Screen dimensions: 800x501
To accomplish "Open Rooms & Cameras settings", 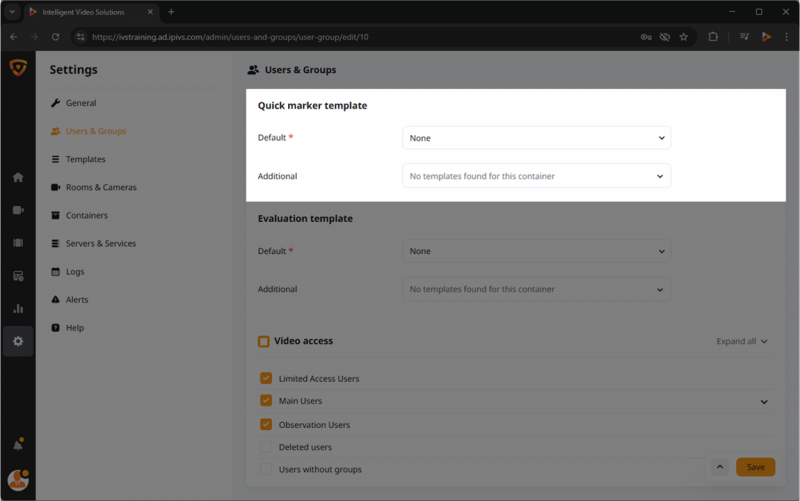I will pyautogui.click(x=101, y=187).
